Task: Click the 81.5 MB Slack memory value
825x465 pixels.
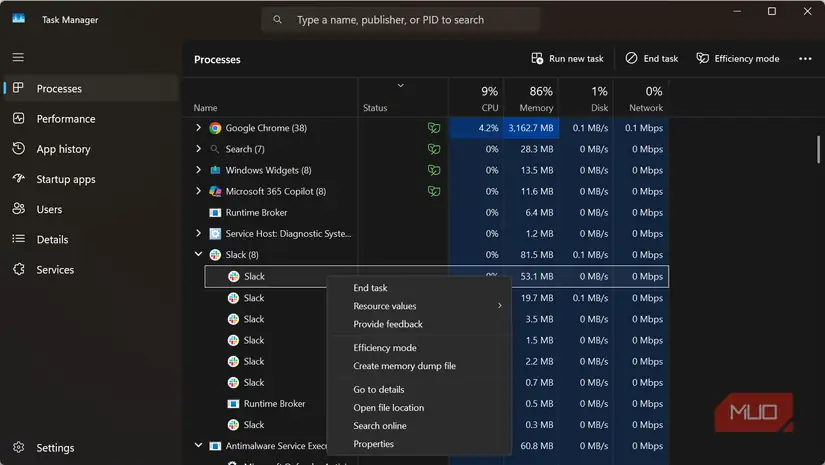Action: coord(537,255)
